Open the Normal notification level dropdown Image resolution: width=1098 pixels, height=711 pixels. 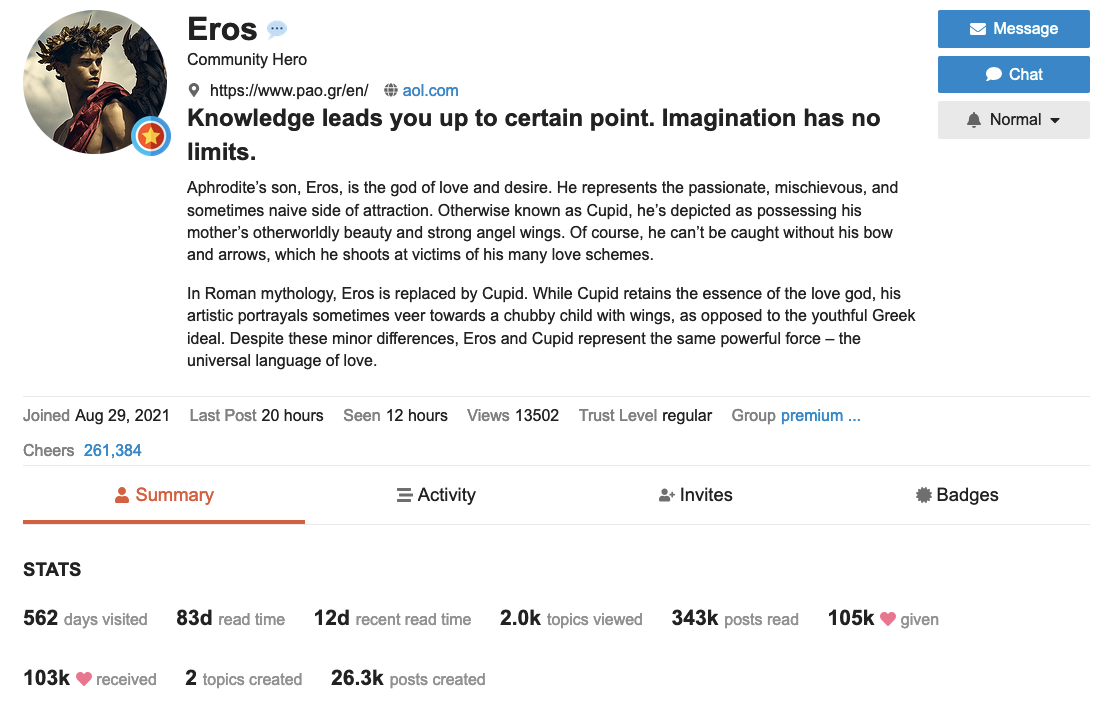1013,120
